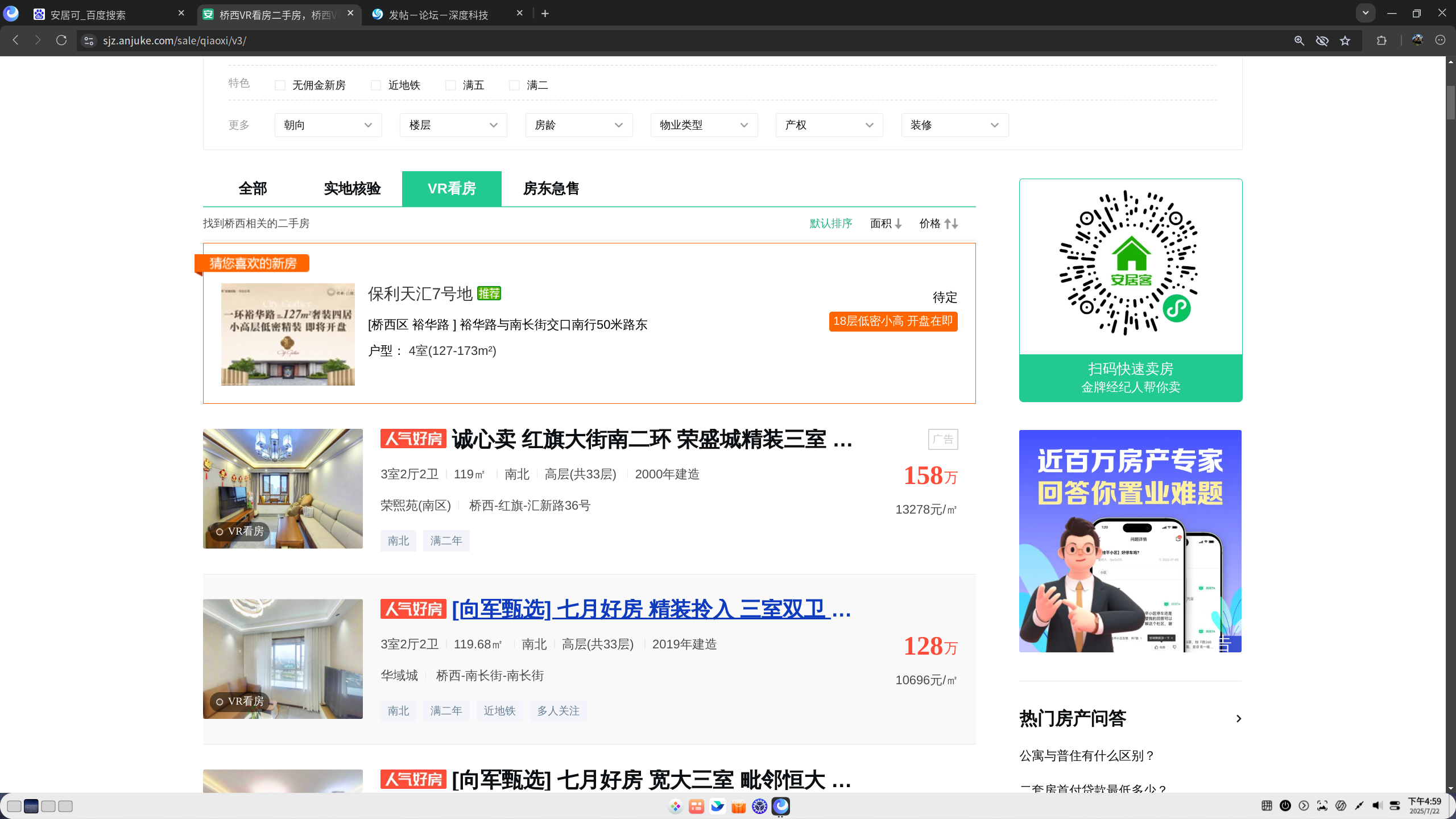Check the 满五 checkbox
1456x819 pixels.
[x=450, y=85]
